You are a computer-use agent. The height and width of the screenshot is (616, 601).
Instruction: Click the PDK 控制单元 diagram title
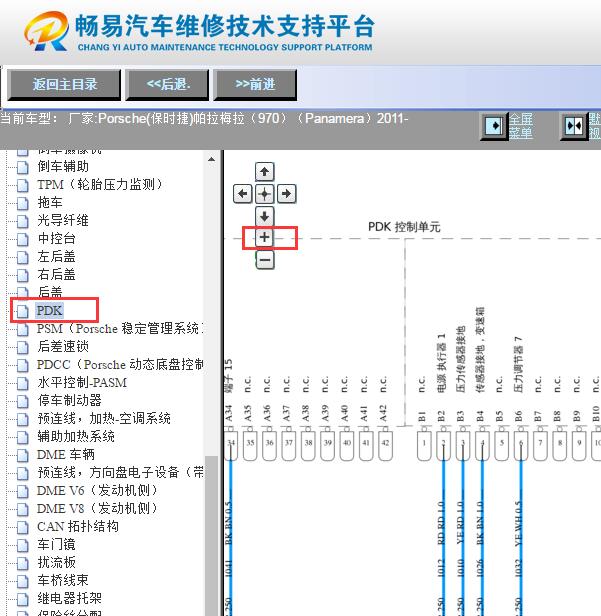tap(404, 227)
